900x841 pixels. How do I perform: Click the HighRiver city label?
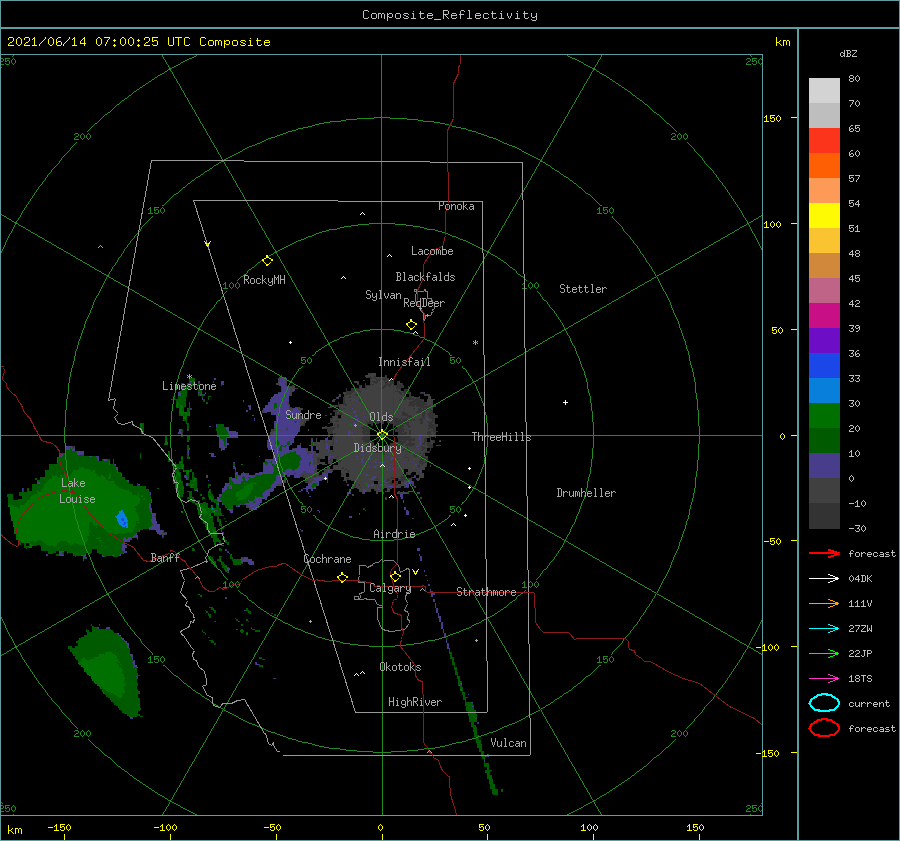pyautogui.click(x=415, y=702)
